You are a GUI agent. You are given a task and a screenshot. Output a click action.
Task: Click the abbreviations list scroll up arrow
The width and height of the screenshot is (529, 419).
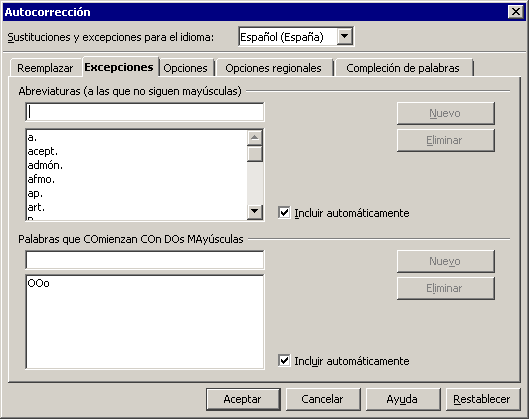point(255,138)
